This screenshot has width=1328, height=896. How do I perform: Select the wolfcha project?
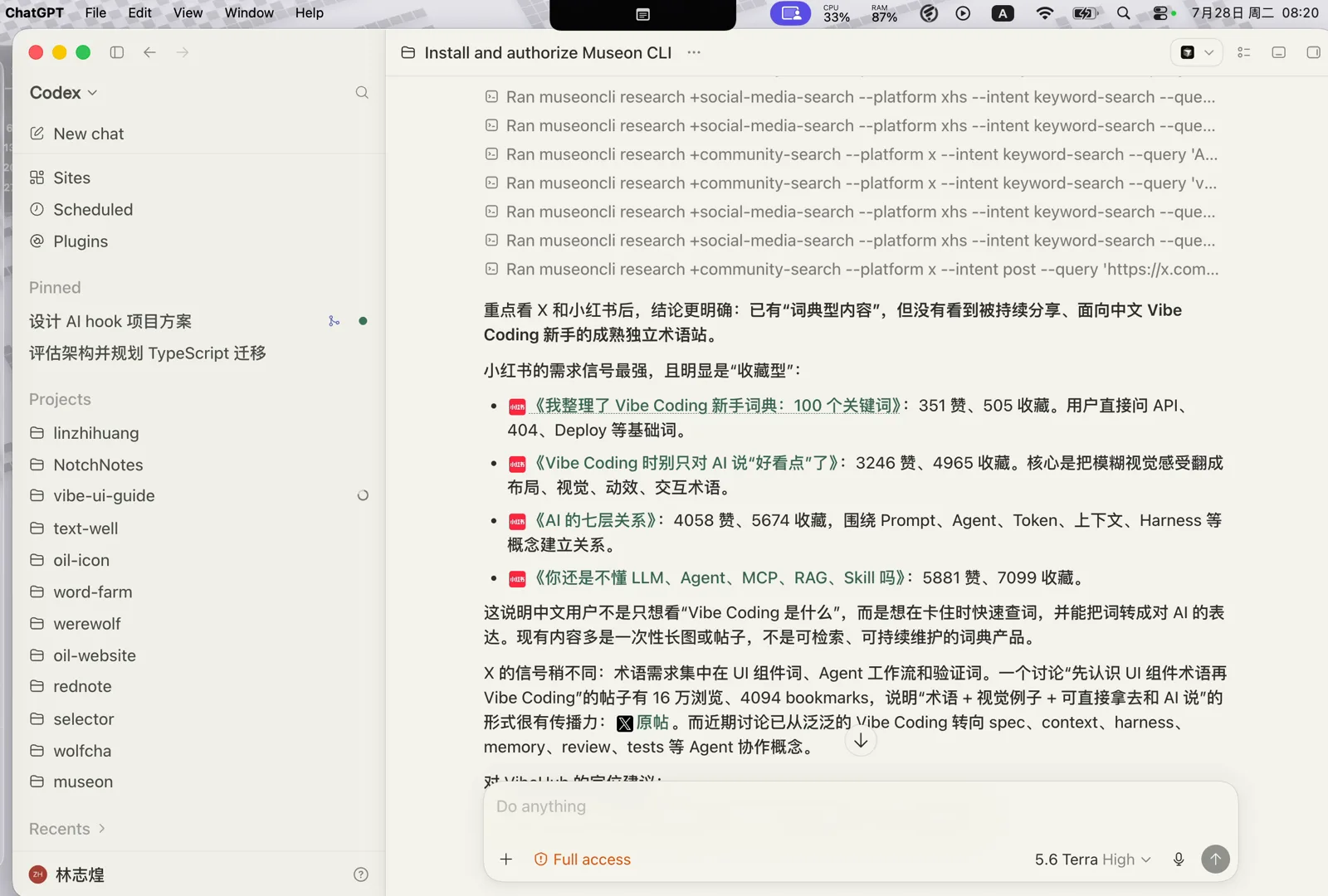(198, 751)
